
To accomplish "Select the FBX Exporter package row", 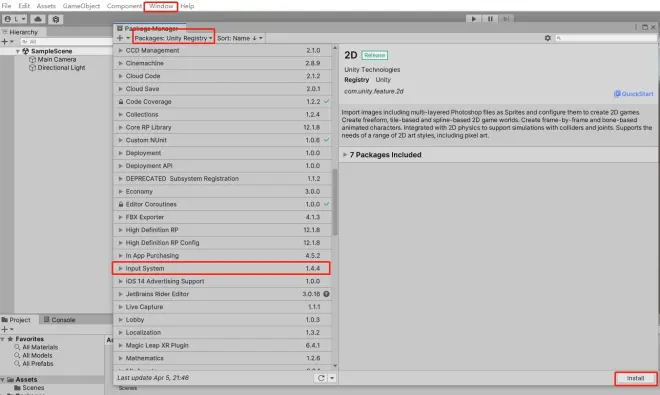I will [x=222, y=217].
